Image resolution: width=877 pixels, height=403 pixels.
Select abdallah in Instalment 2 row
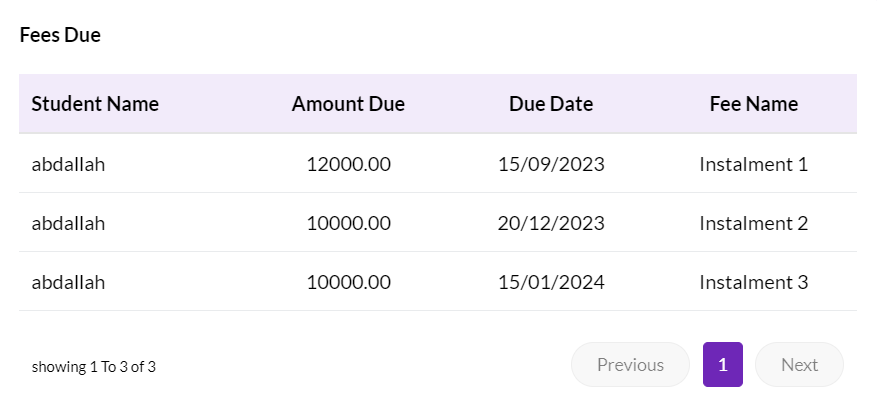tap(68, 223)
